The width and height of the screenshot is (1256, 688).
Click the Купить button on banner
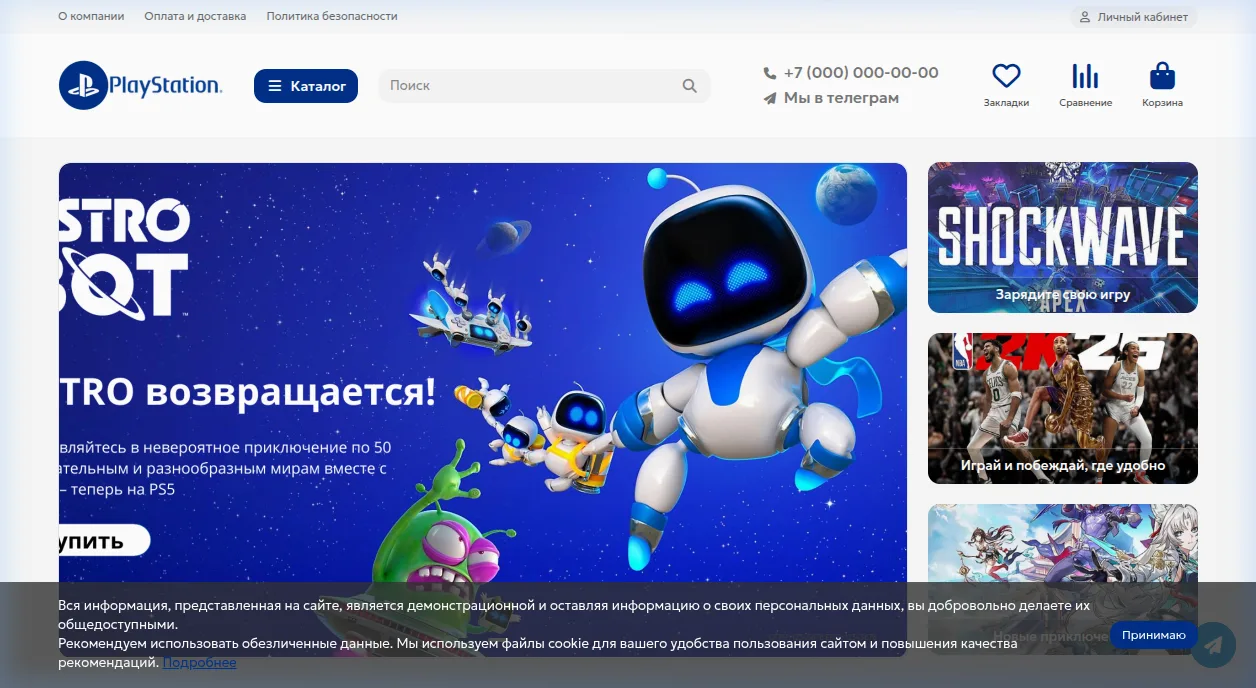click(104, 541)
